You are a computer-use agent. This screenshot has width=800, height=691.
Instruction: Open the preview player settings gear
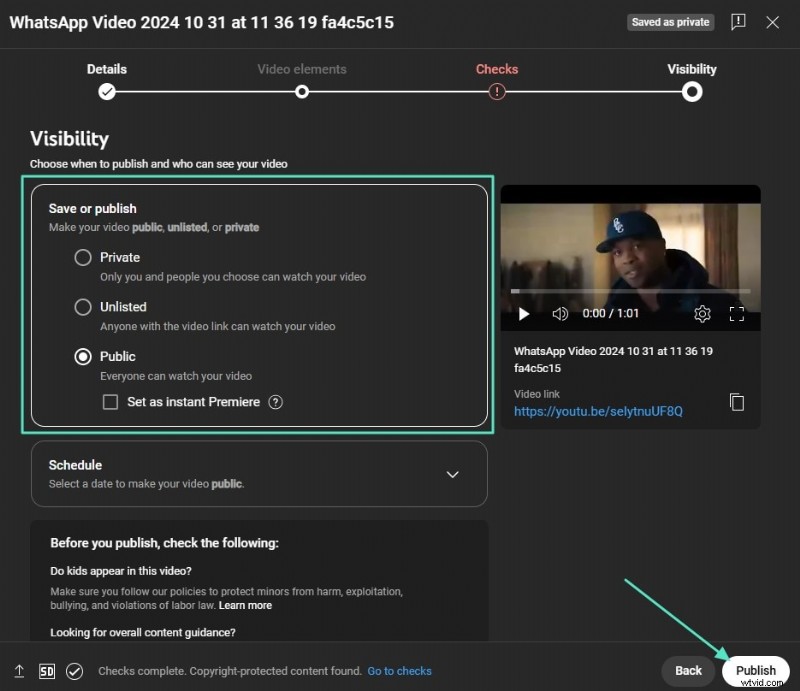tap(703, 313)
